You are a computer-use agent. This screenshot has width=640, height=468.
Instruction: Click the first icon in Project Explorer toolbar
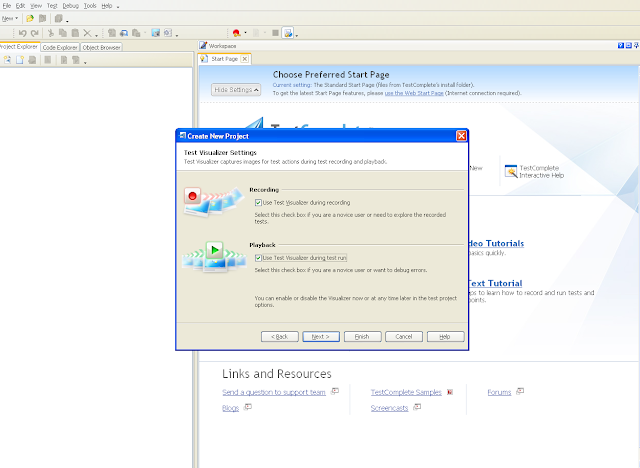[x=7, y=60]
